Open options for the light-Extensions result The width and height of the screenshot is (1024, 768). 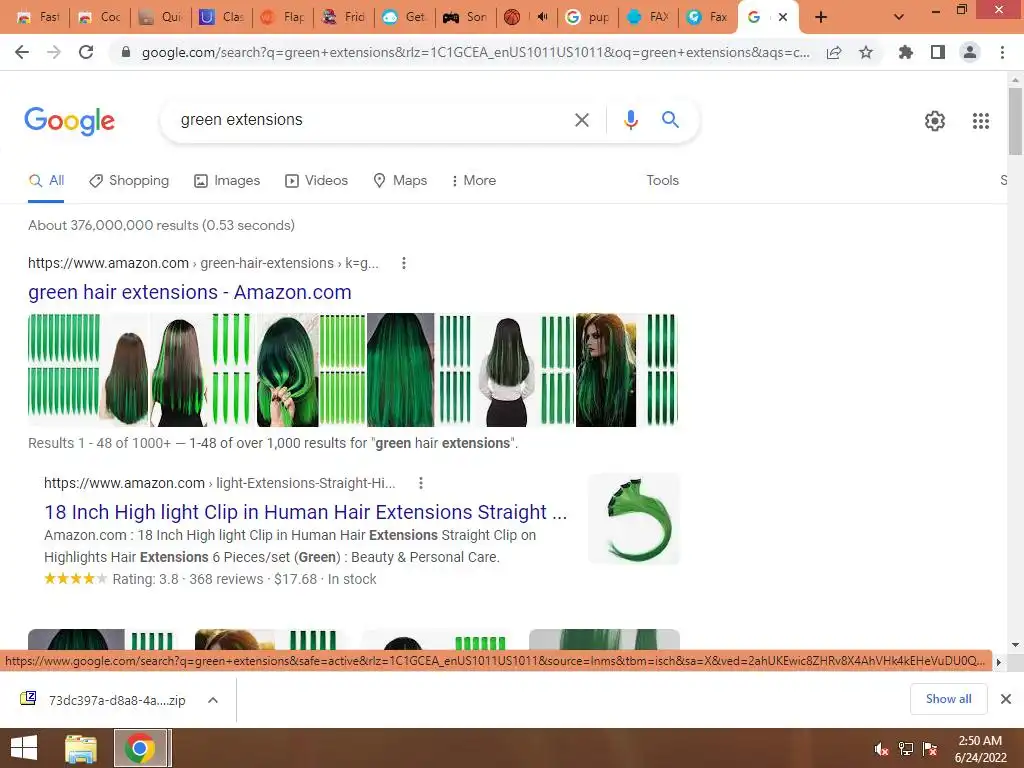tap(421, 483)
